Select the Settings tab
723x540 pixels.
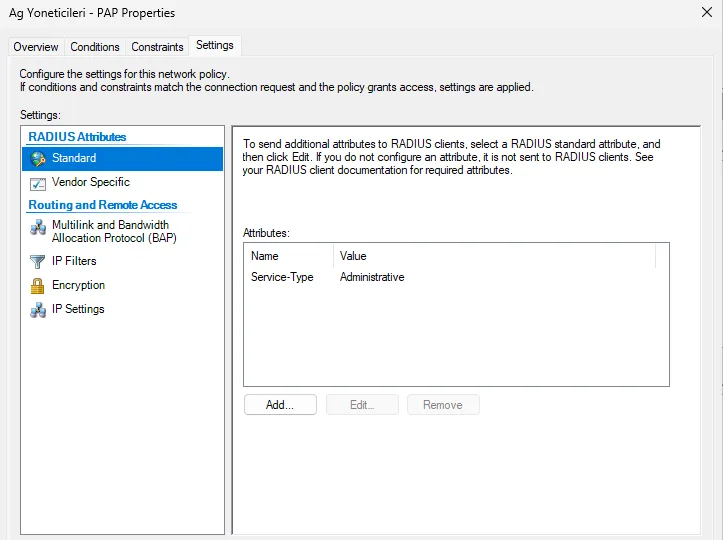(215, 45)
